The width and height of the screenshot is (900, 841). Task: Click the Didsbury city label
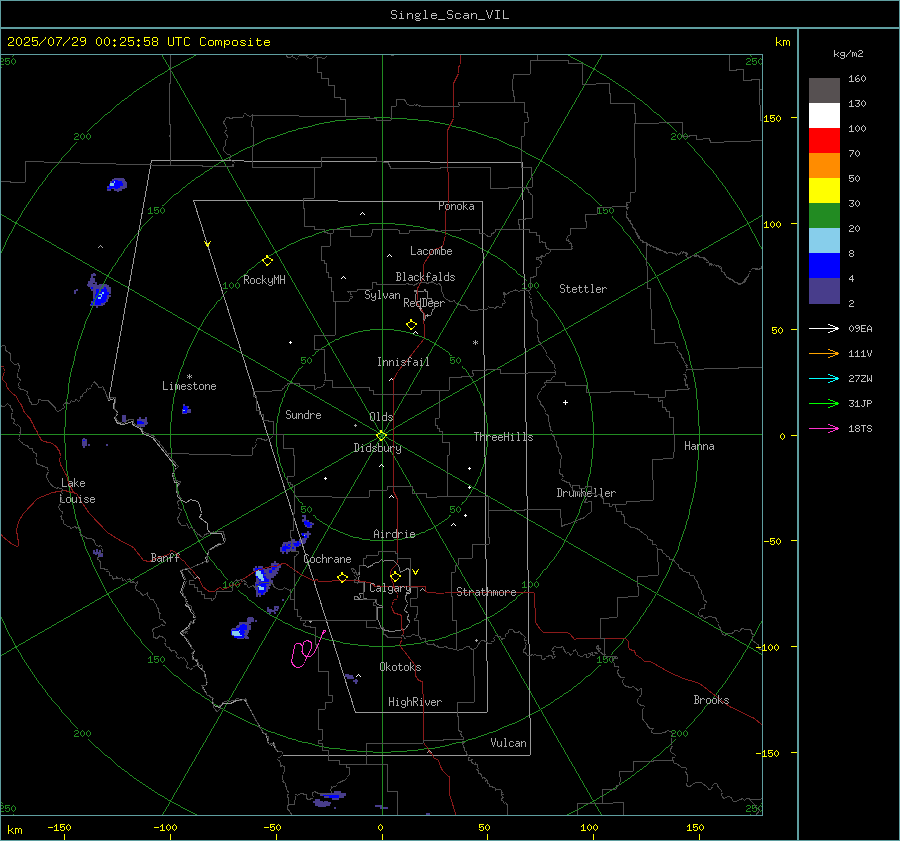point(377,448)
